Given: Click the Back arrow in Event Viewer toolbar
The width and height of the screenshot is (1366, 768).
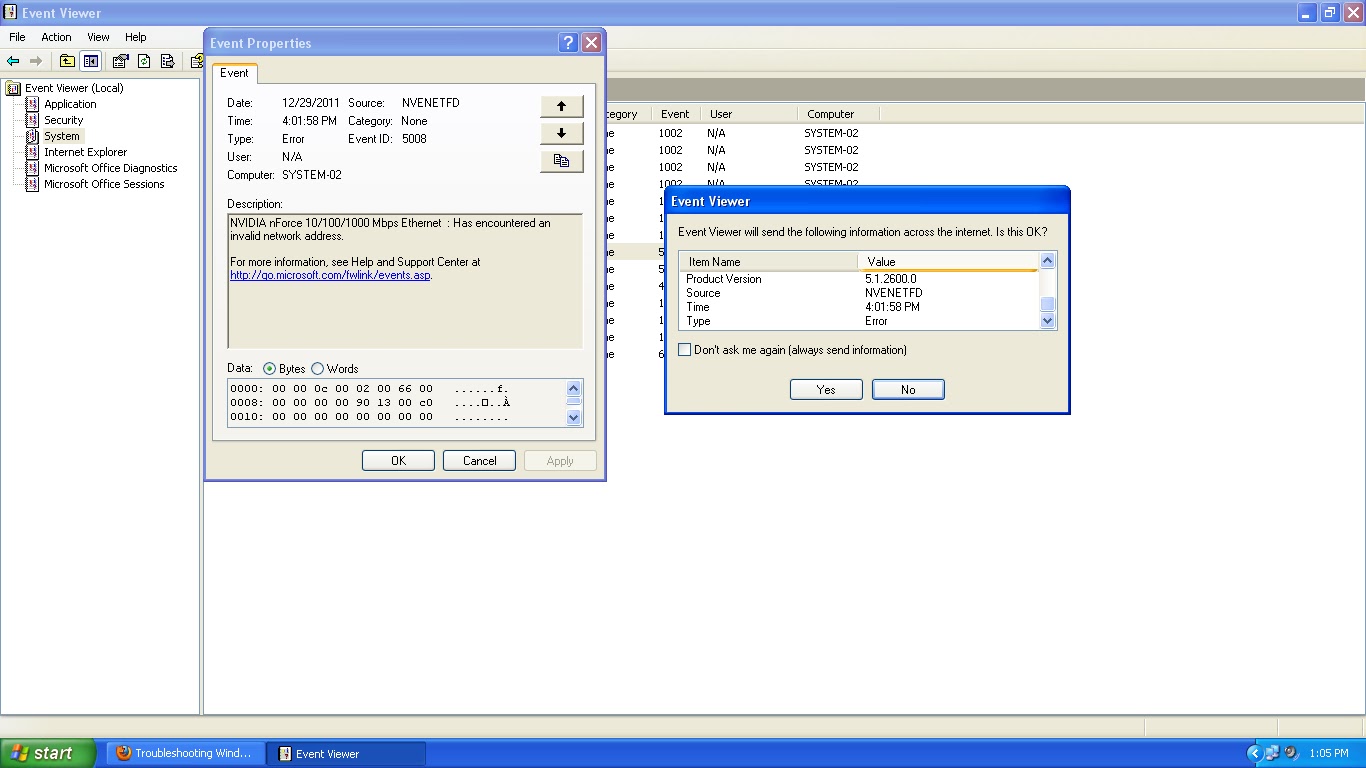Looking at the screenshot, I should (x=13, y=61).
